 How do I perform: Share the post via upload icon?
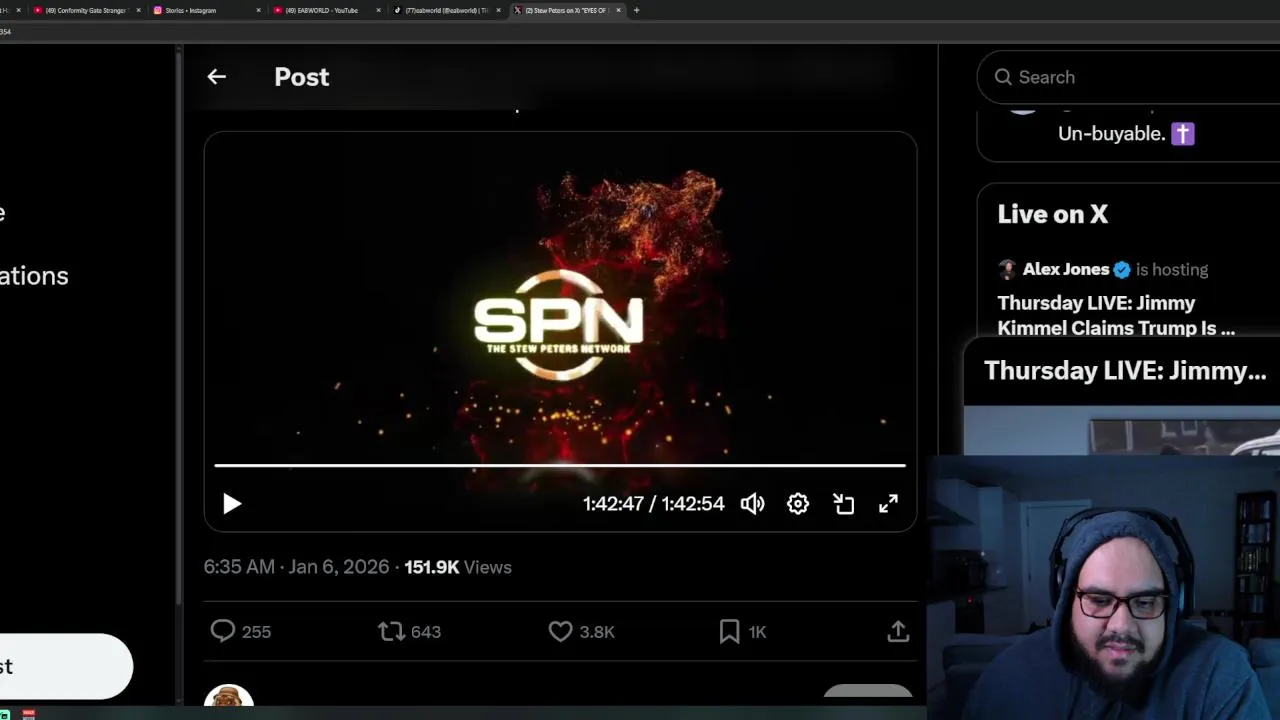click(x=898, y=631)
